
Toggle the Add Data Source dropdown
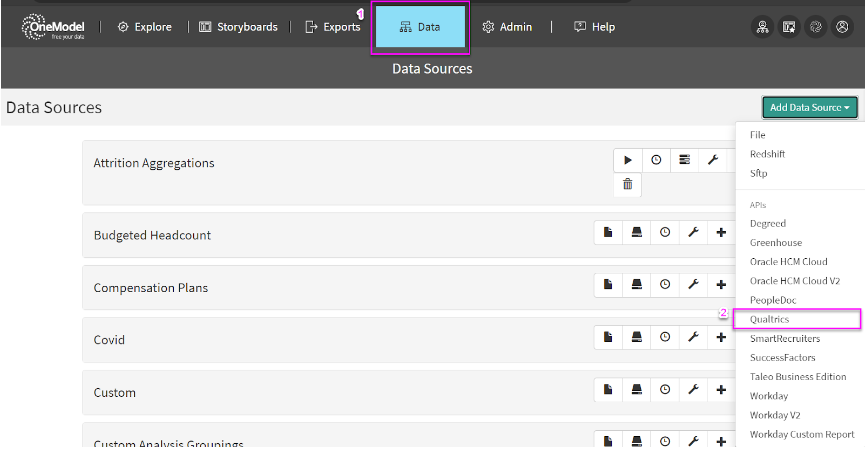[x=809, y=107]
